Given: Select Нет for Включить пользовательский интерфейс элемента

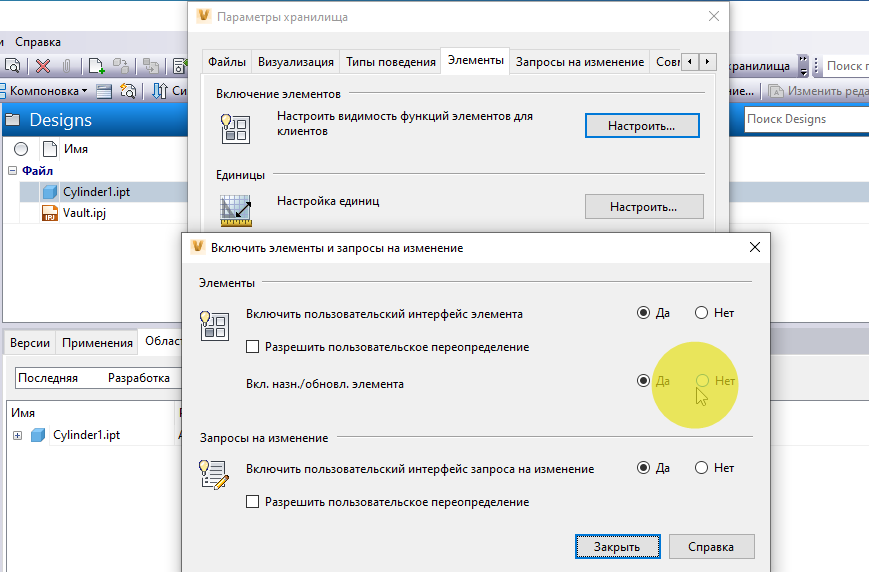Looking at the screenshot, I should pyautogui.click(x=701, y=313).
